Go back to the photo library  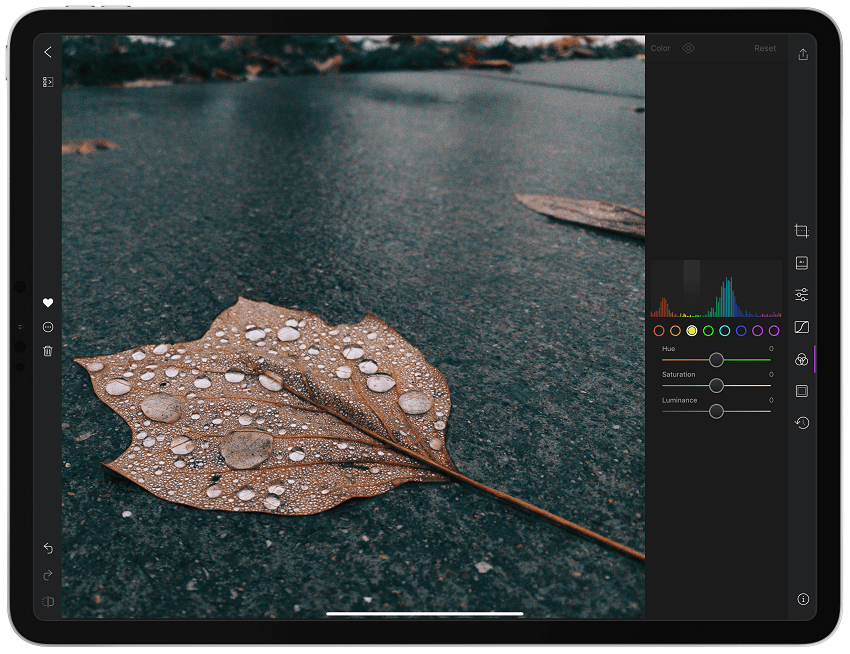point(47,52)
